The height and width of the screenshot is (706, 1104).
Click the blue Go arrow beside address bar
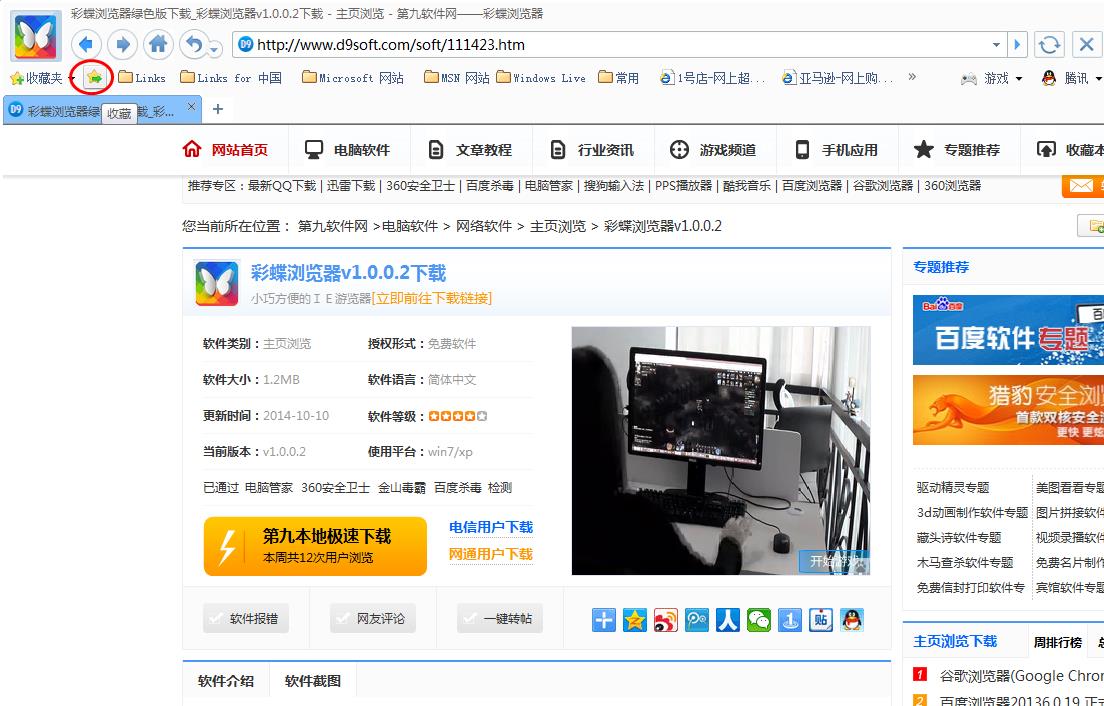click(1017, 45)
